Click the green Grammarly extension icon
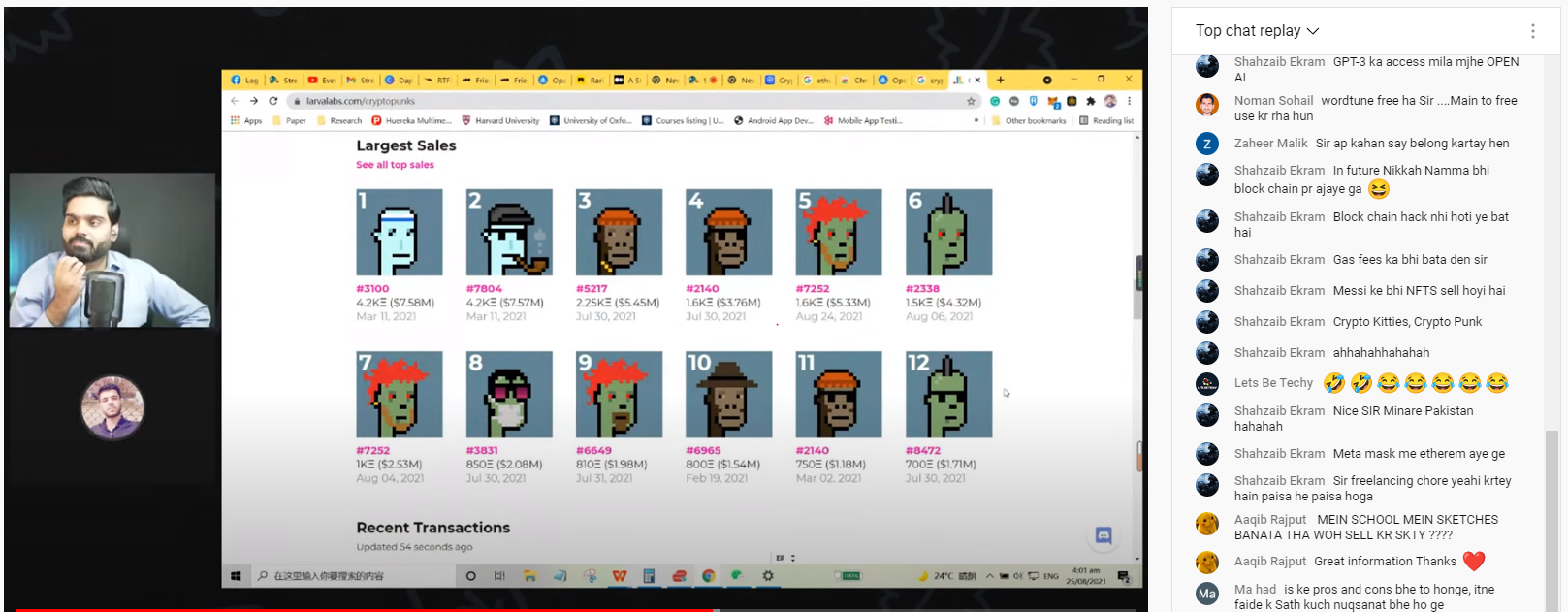Viewport: 1568px width, 612px height. pyautogui.click(x=995, y=101)
